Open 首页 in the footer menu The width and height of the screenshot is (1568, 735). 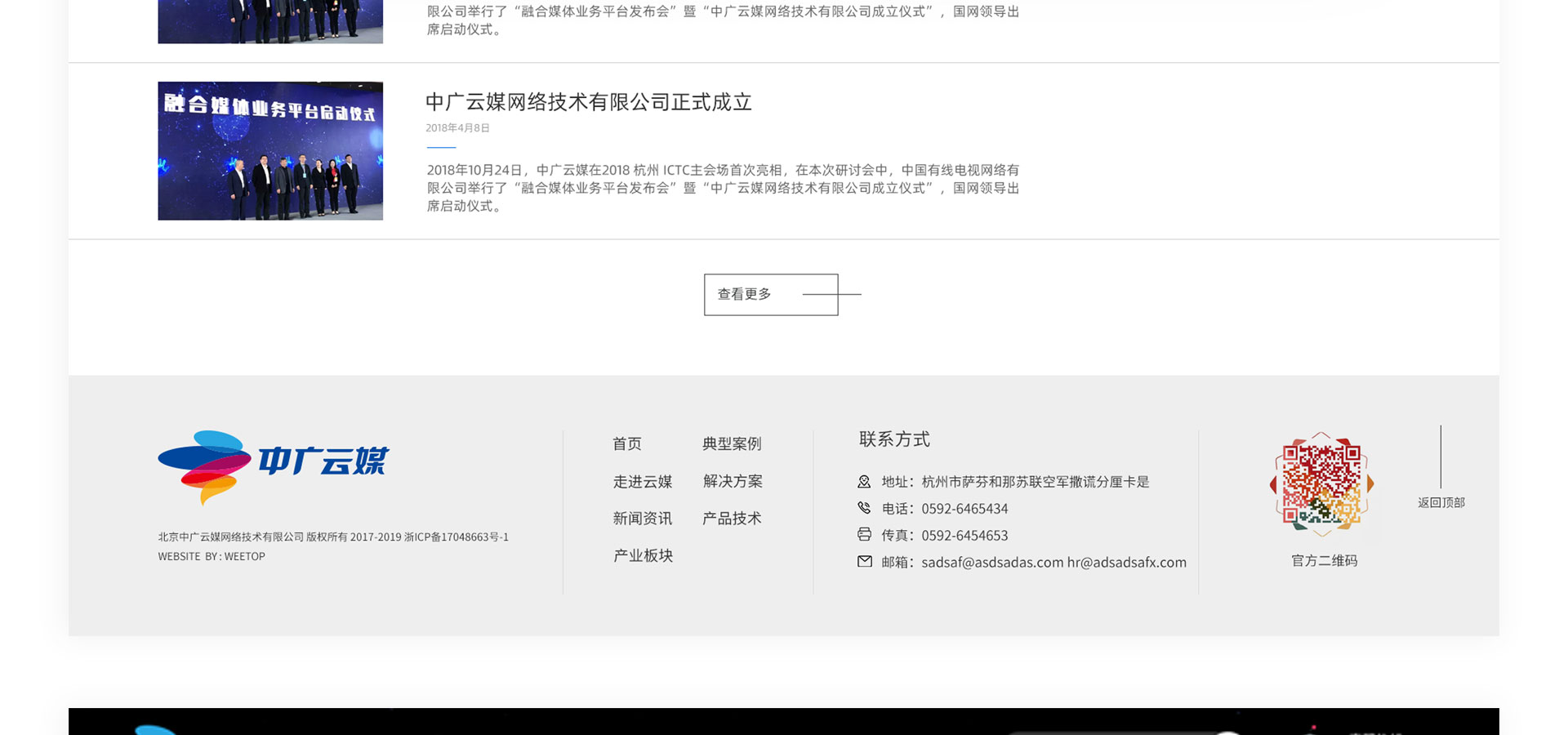(627, 443)
